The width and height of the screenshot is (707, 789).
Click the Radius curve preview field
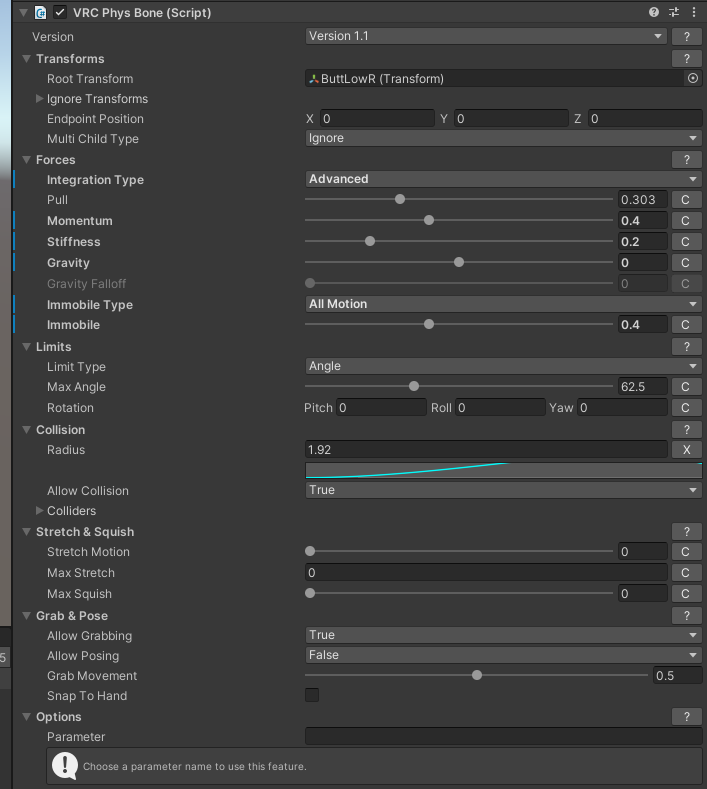(503, 470)
